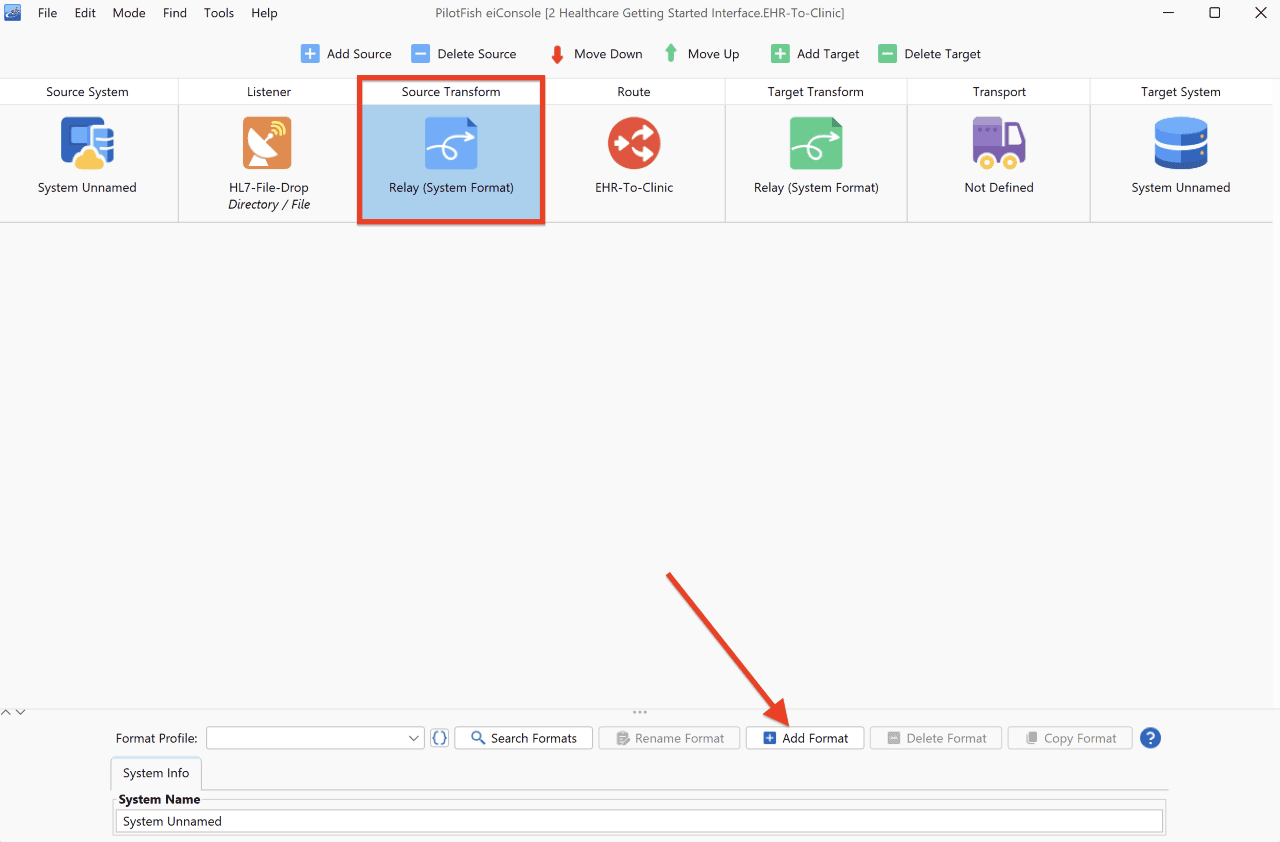Click the Delete Format button
Viewport: 1280px width, 842px height.
coord(936,738)
